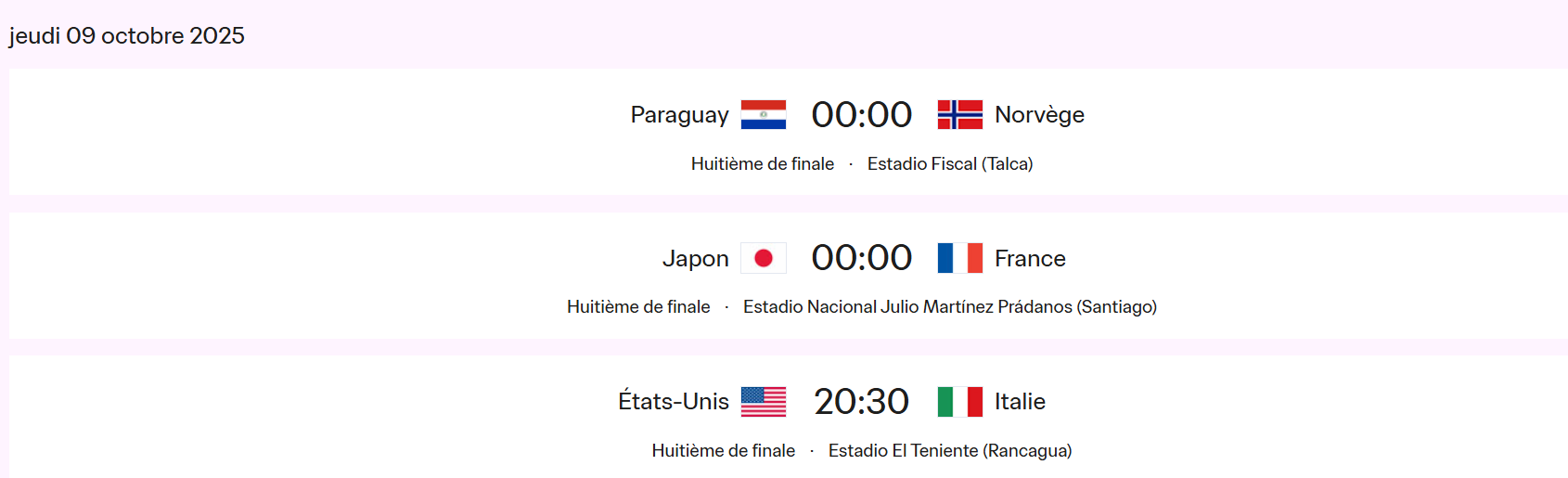Click the 20:30 kickoff time
Viewport: 1568px width, 478px height.
[861, 402]
